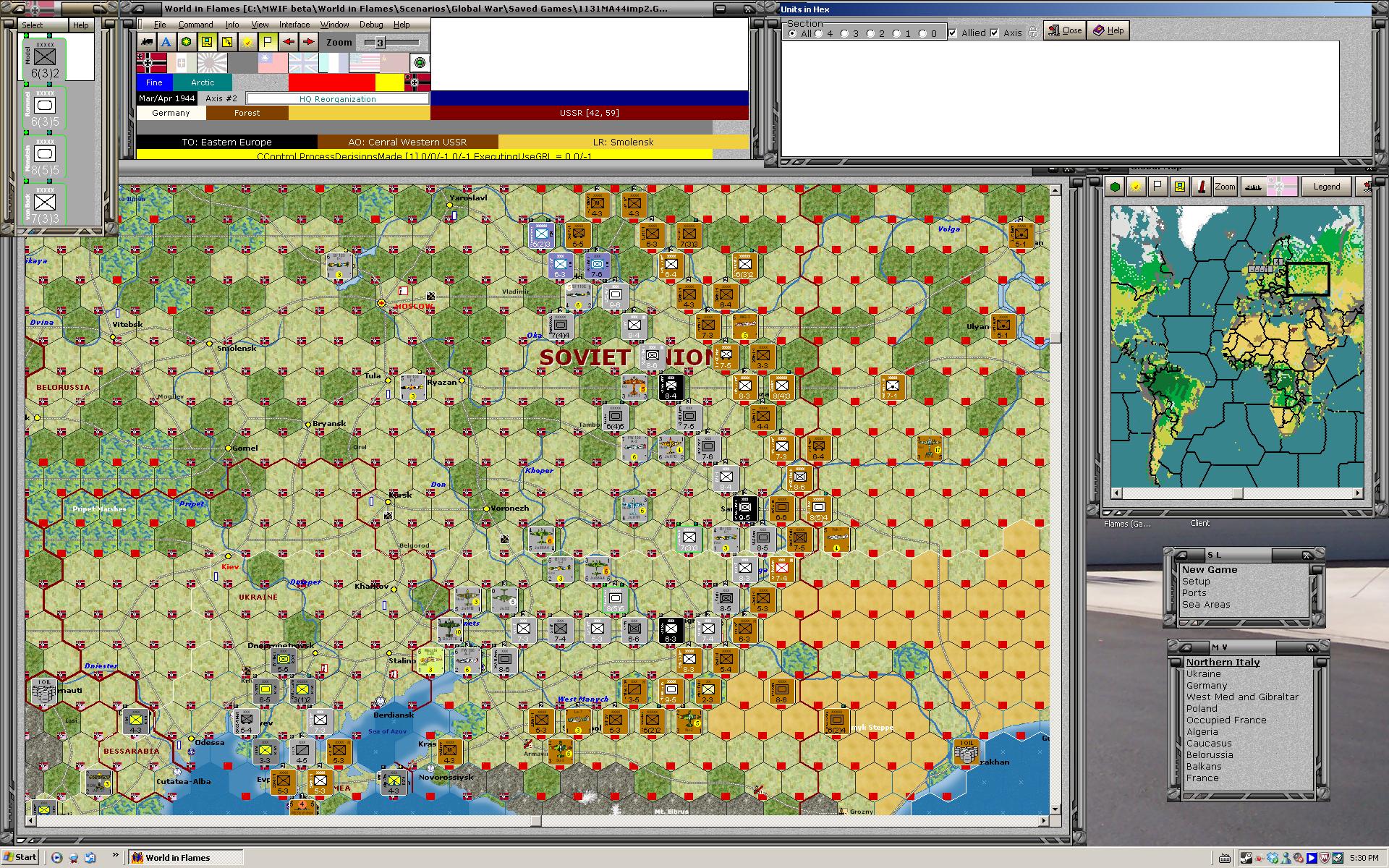Open the Debug menu
This screenshot has height=868, width=1389.
[x=371, y=25]
